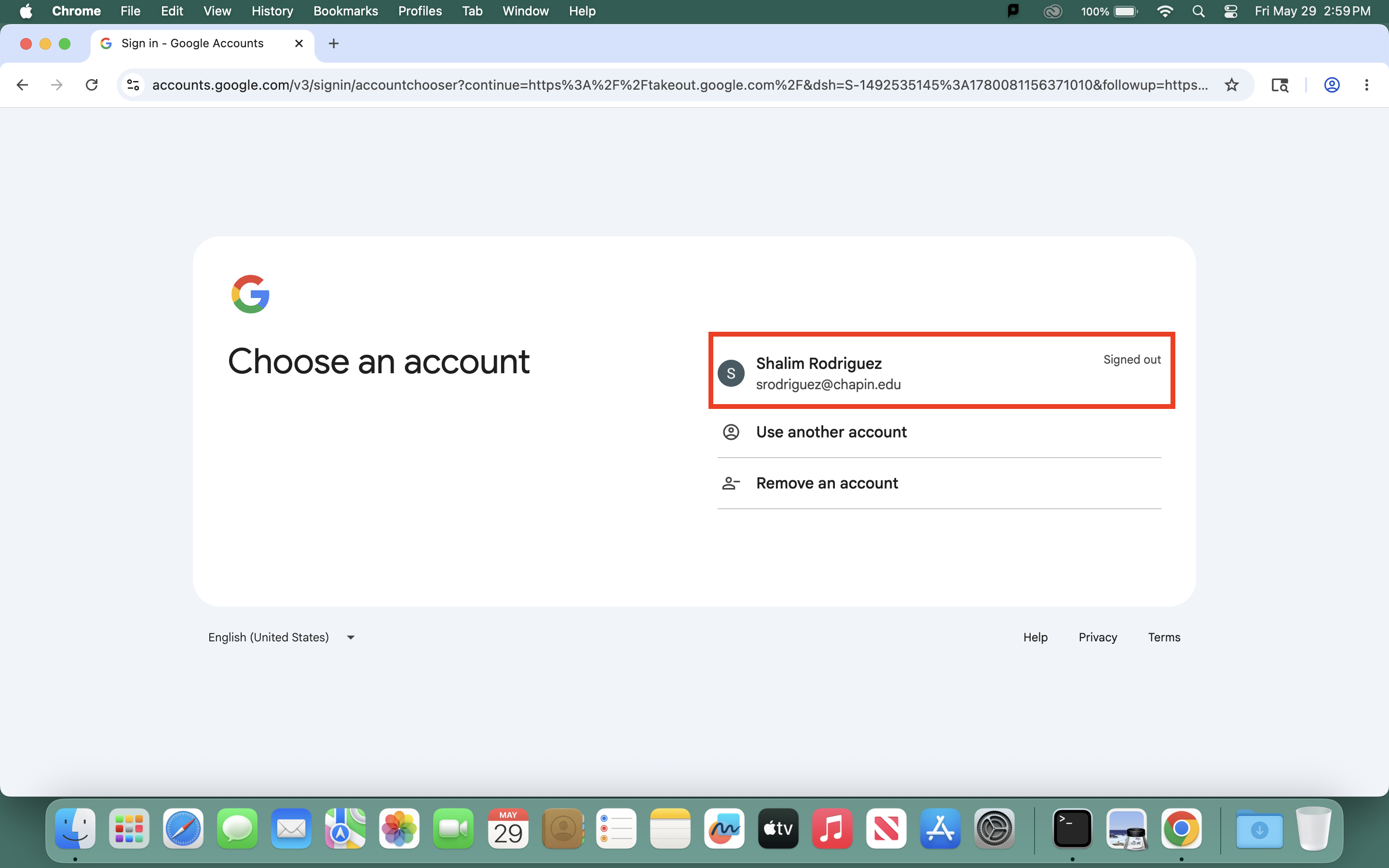Click the battery status indicator
The height and width of the screenshot is (868, 1389).
click(x=1109, y=11)
